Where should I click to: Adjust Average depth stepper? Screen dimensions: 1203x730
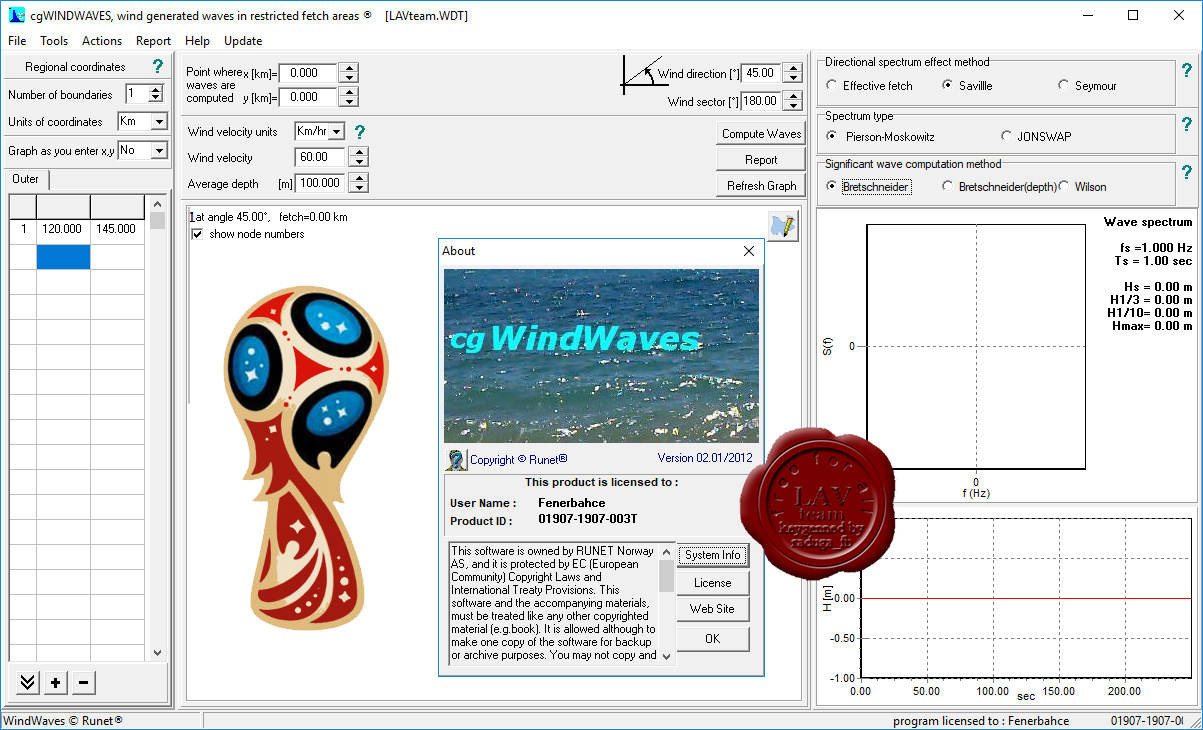pos(359,183)
